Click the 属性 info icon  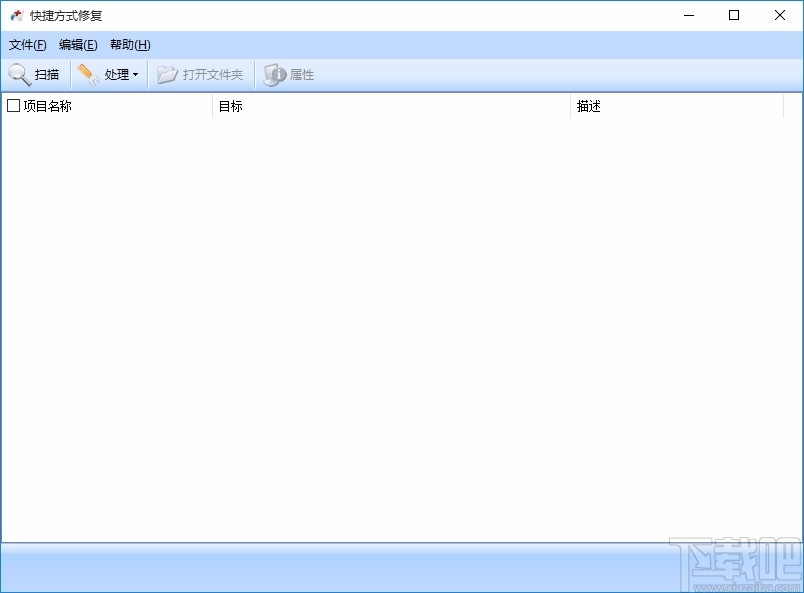click(275, 74)
